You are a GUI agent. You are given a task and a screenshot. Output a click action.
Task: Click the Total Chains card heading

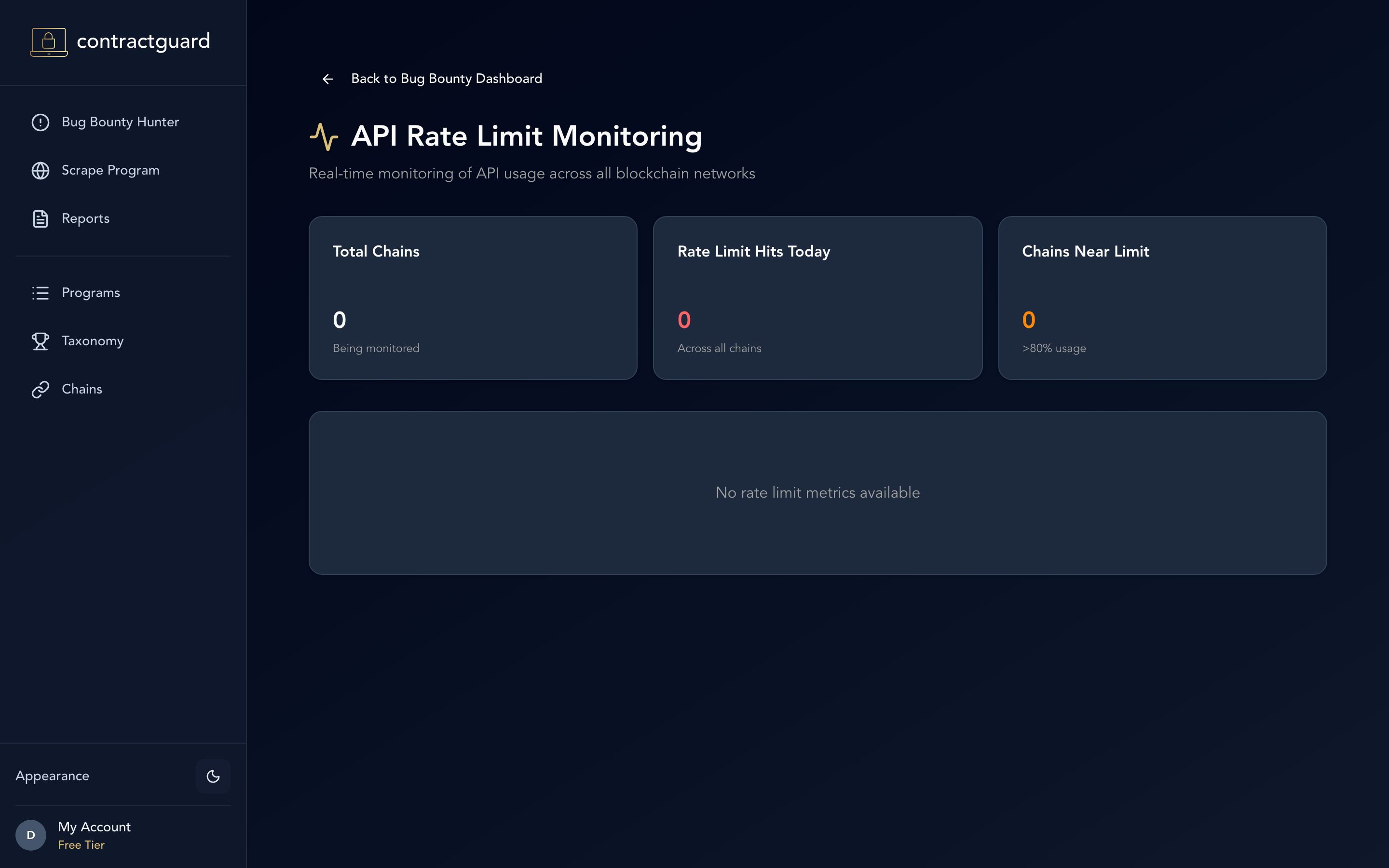pyautogui.click(x=376, y=251)
